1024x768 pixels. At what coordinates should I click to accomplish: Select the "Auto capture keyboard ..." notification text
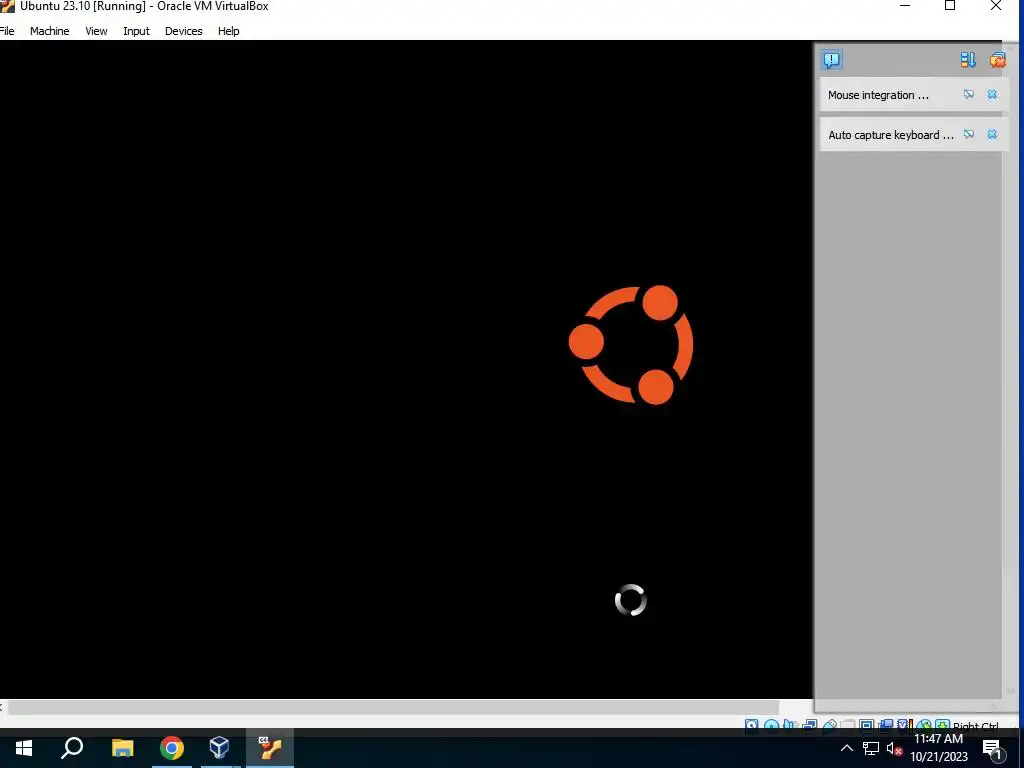coord(891,135)
